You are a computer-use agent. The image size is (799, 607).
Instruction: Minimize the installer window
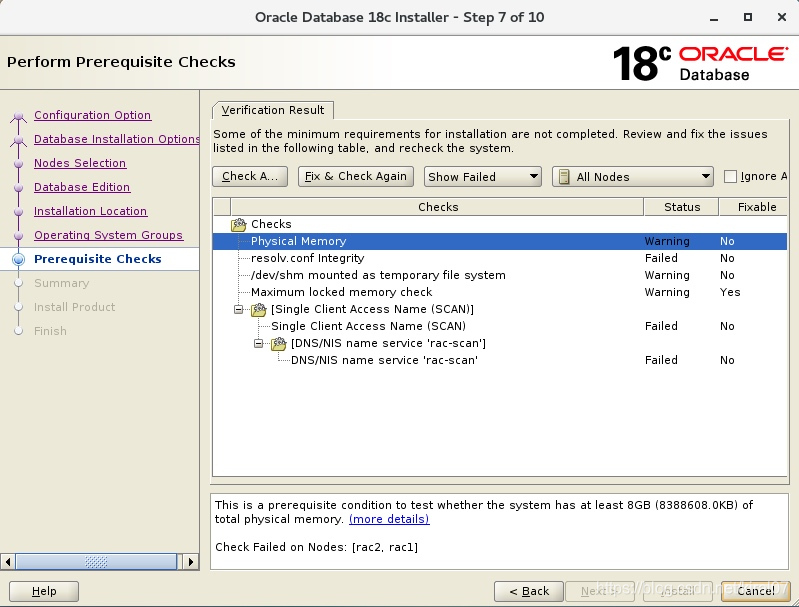tap(714, 18)
